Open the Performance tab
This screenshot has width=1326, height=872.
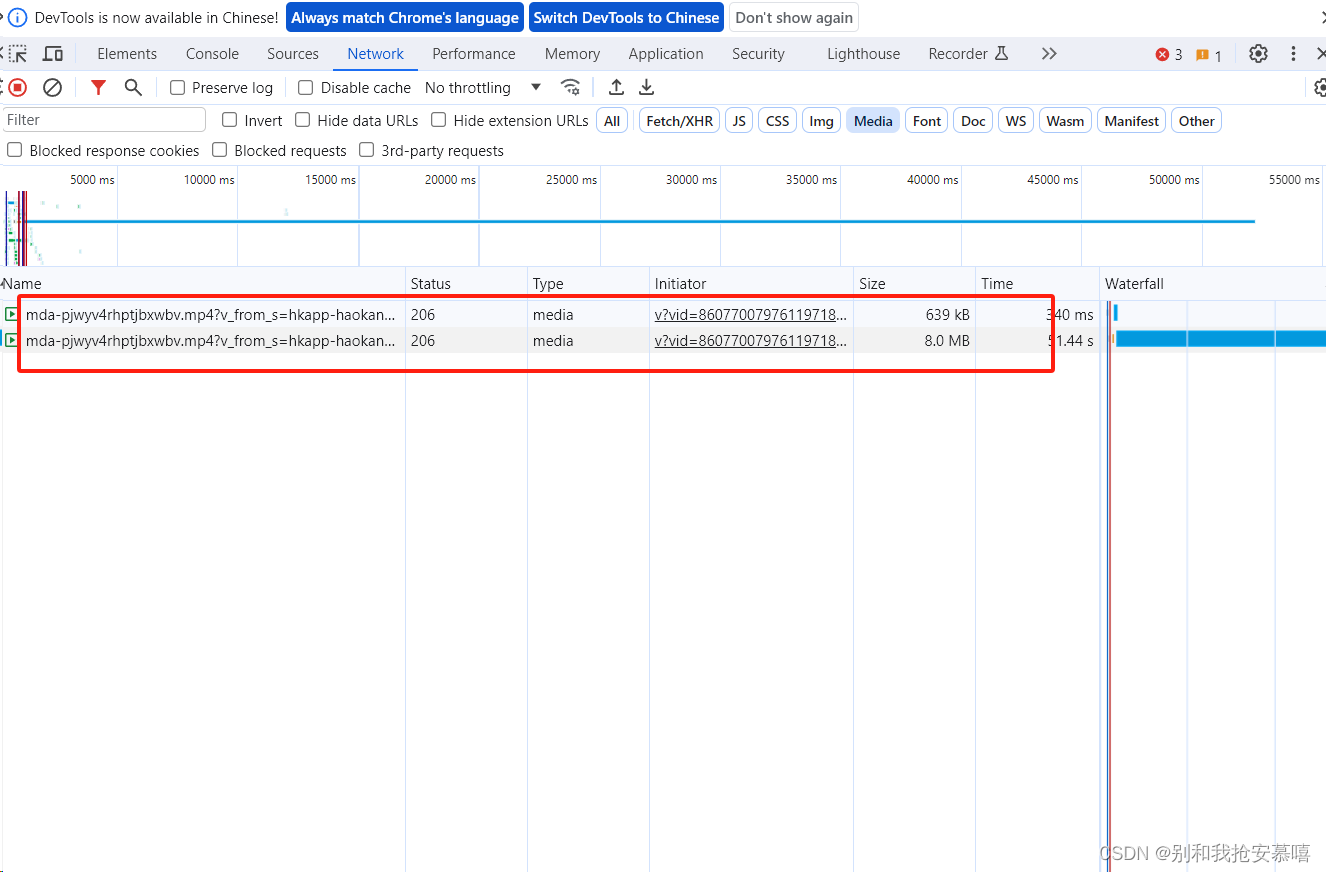(474, 54)
